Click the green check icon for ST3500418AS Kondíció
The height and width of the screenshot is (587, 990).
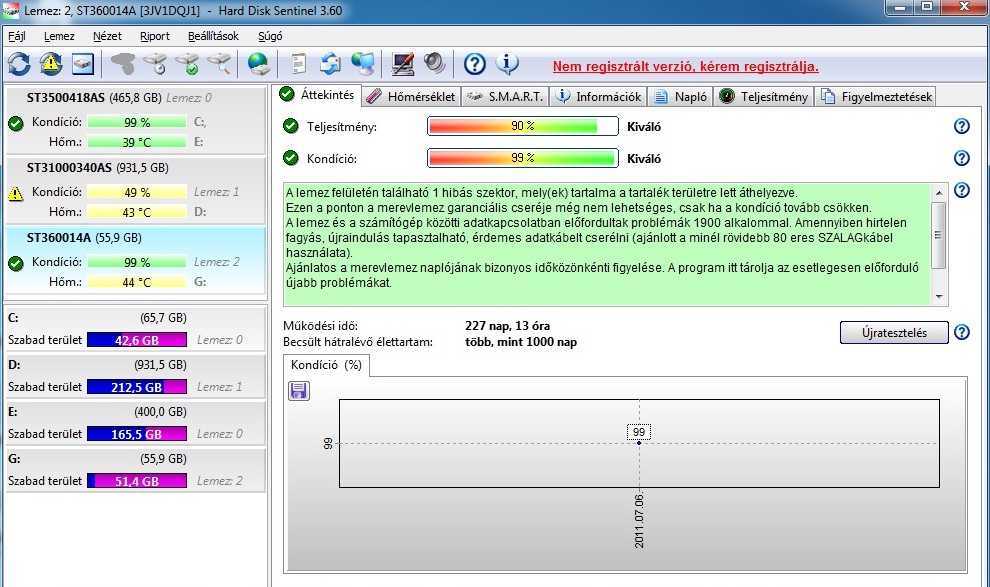(x=16, y=123)
